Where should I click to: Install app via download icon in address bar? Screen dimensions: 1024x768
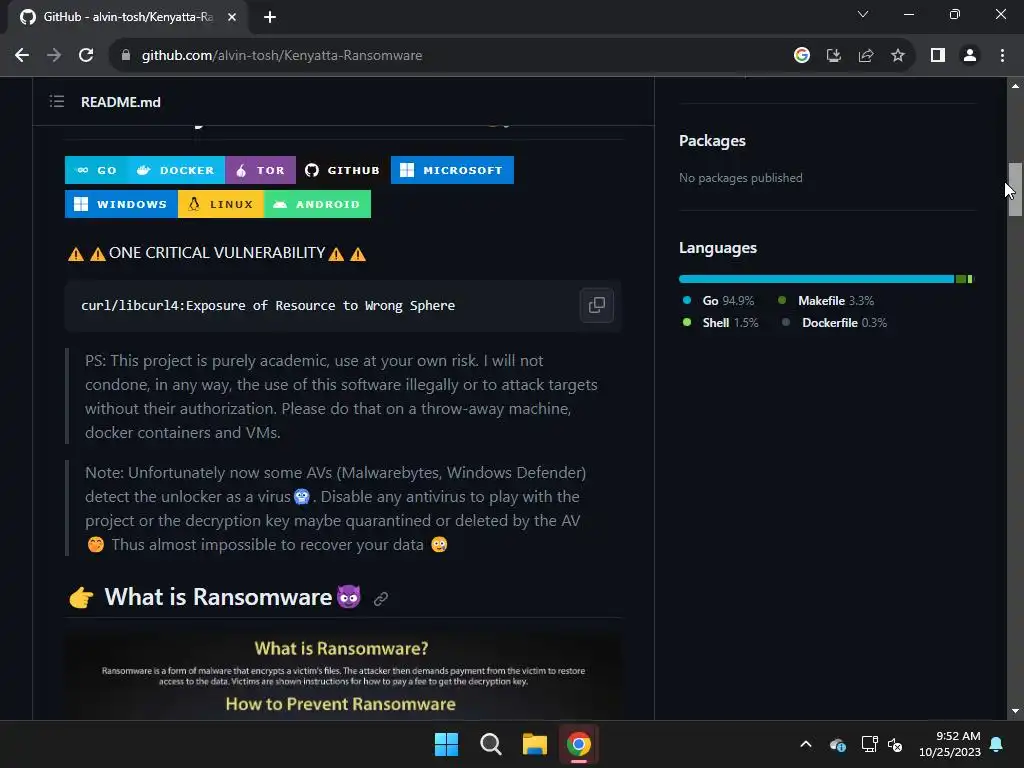coord(833,55)
